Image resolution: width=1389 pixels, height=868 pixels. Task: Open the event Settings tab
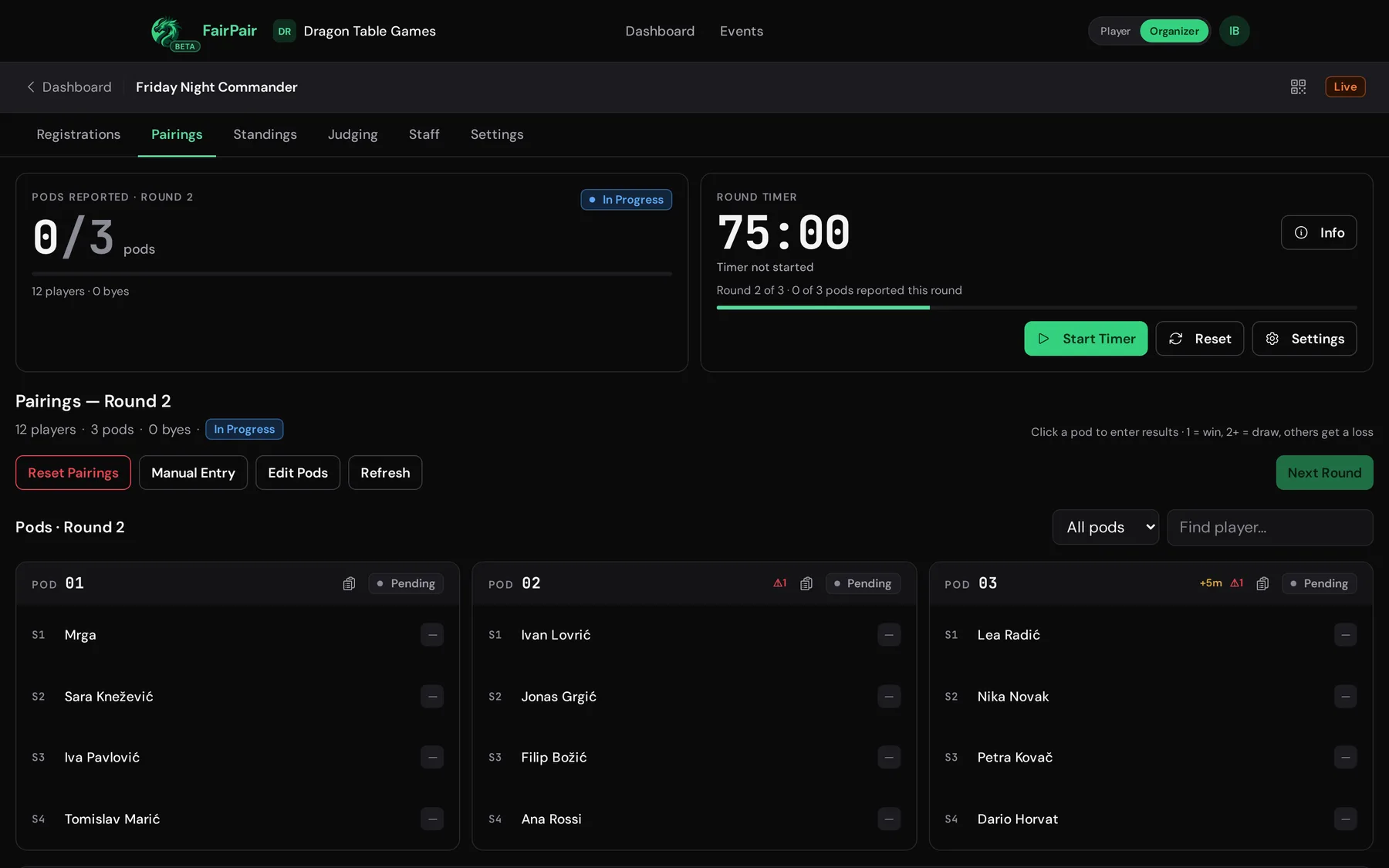tap(497, 134)
